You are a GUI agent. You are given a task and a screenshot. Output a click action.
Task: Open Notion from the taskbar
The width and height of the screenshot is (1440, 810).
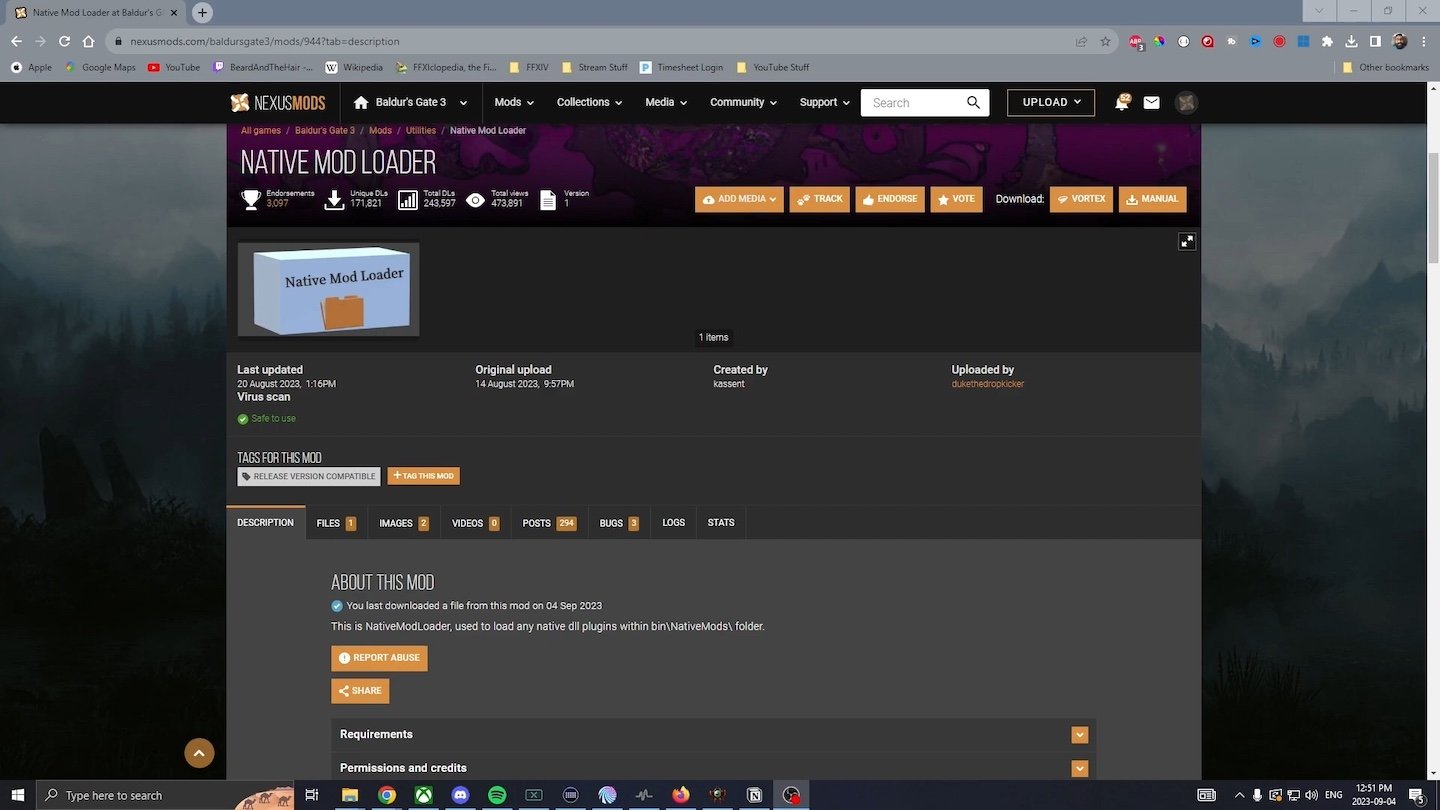[x=755, y=795]
